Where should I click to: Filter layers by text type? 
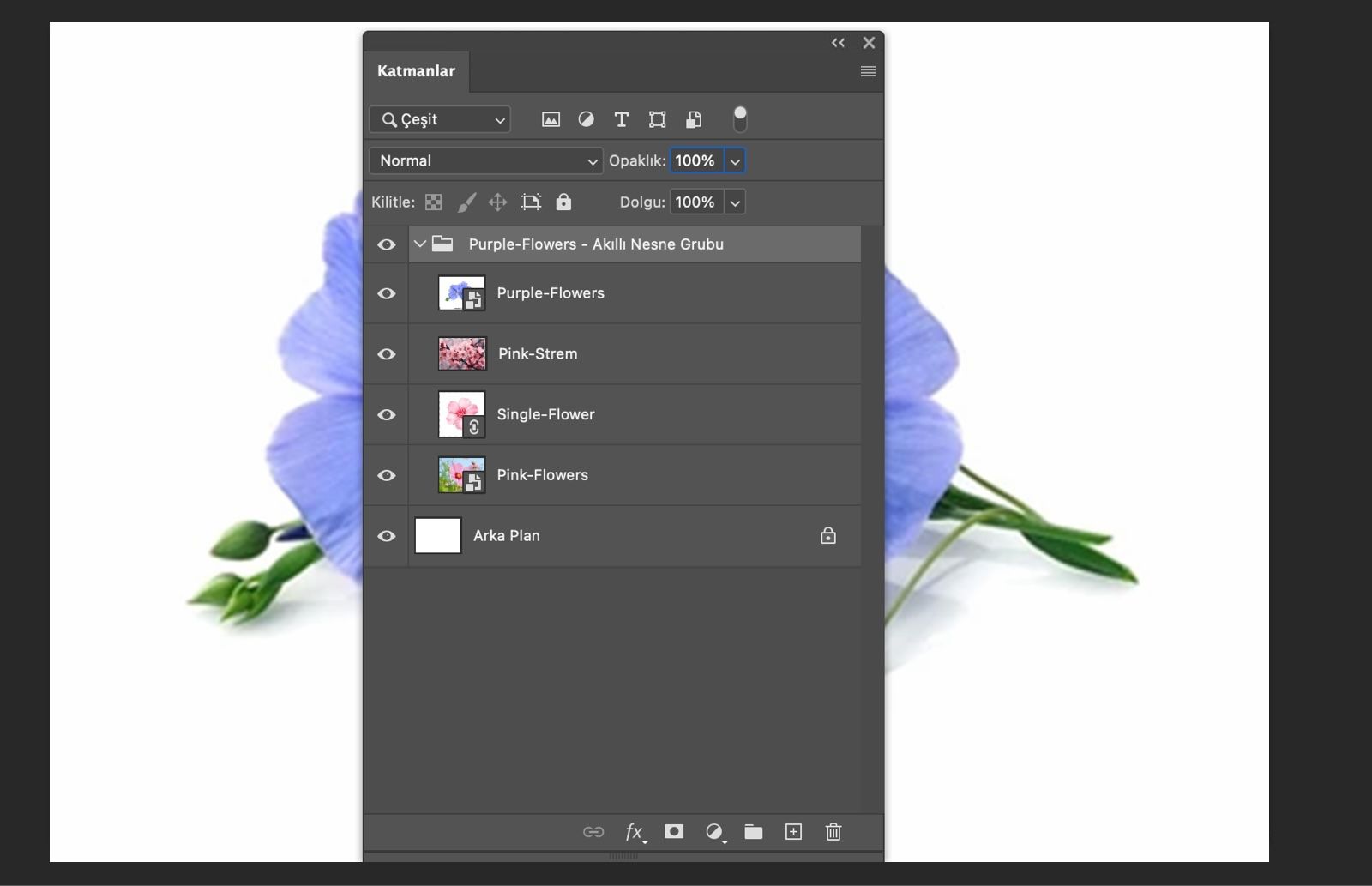622,119
